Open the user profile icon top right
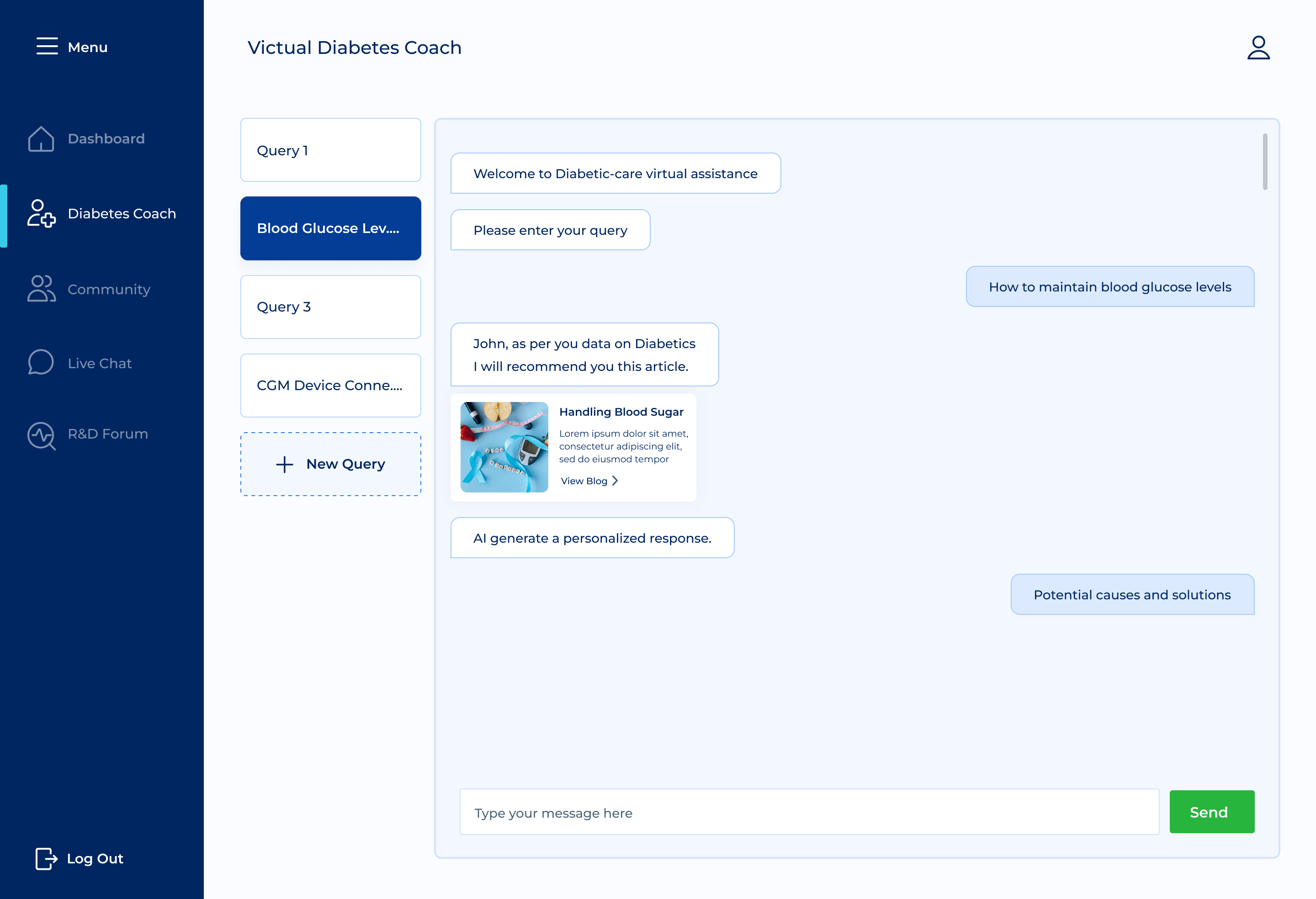Screen dimensions: 1316x899 [x=1258, y=48]
